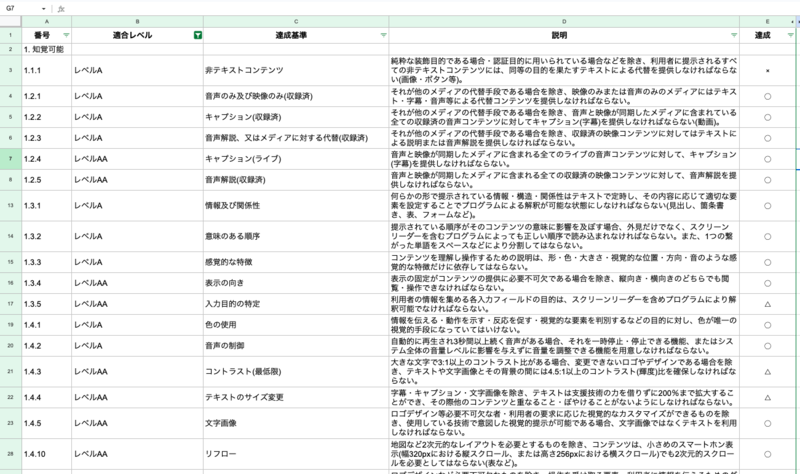Select the レベルAA cell in row 1.2.5
Image resolution: width=800 pixels, height=474 pixels.
(x=137, y=180)
